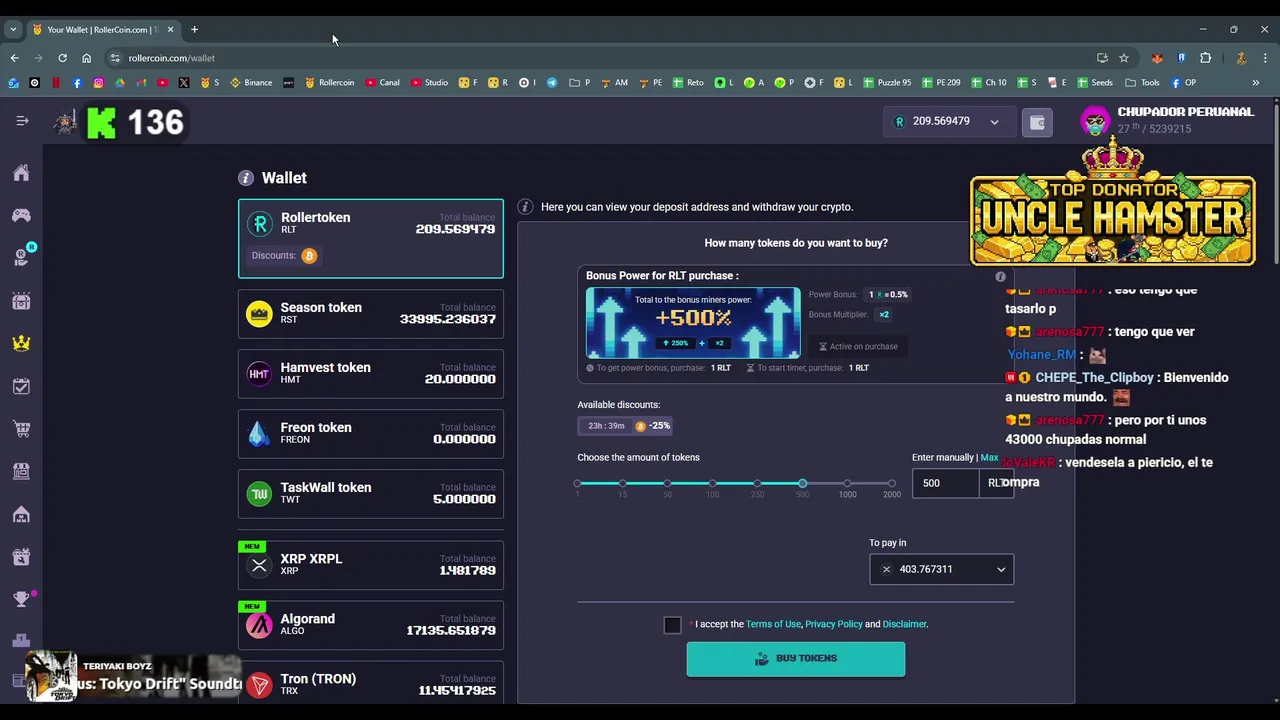Open the treasure chest icon in sidebar
Image resolution: width=1280 pixels, height=720 pixels.
tap(21, 301)
